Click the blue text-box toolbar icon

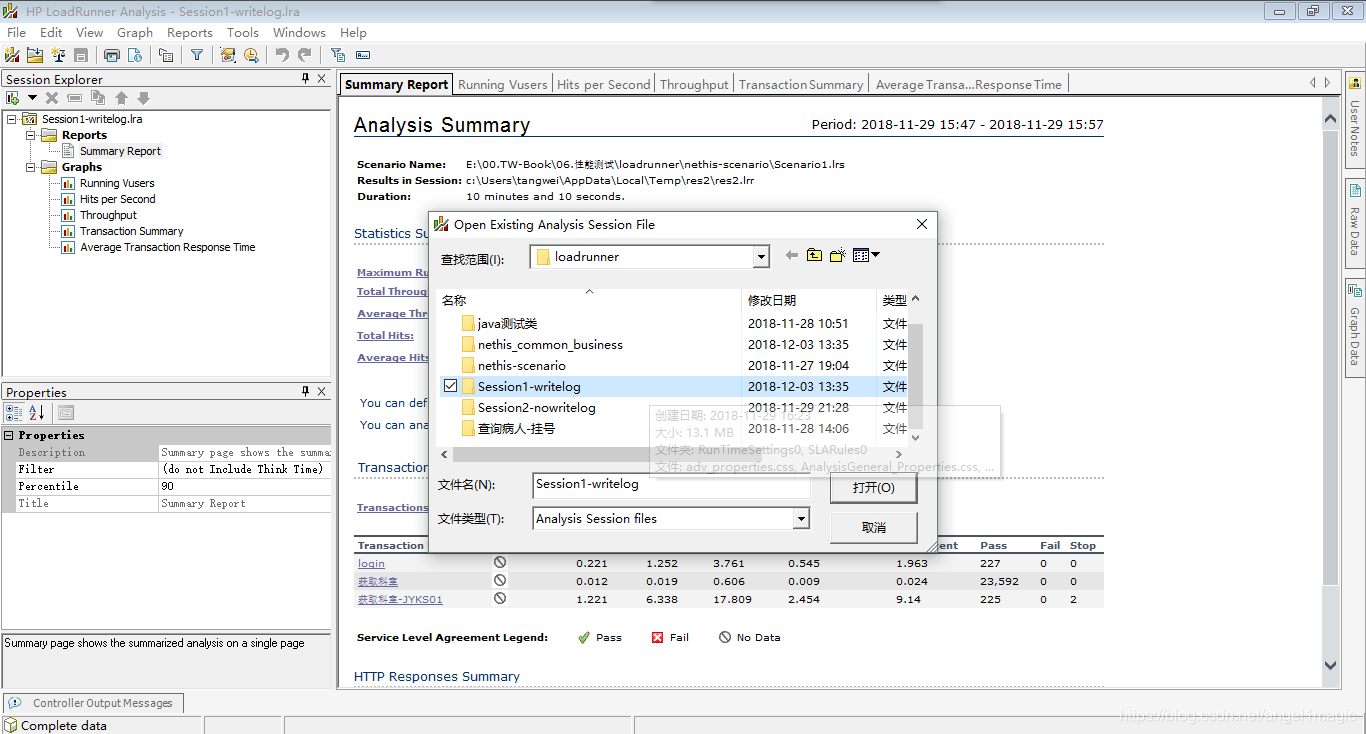[x=363, y=55]
